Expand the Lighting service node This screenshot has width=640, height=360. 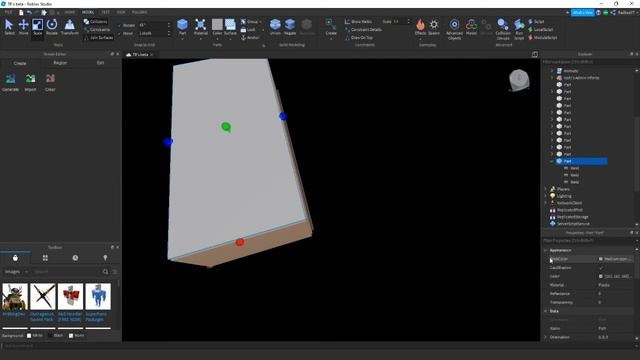[546, 196]
